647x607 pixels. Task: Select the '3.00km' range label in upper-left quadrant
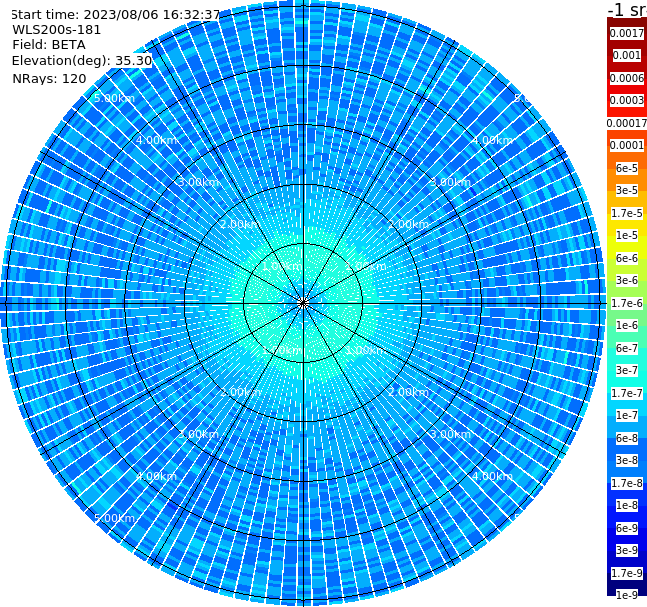pyautogui.click(x=198, y=182)
